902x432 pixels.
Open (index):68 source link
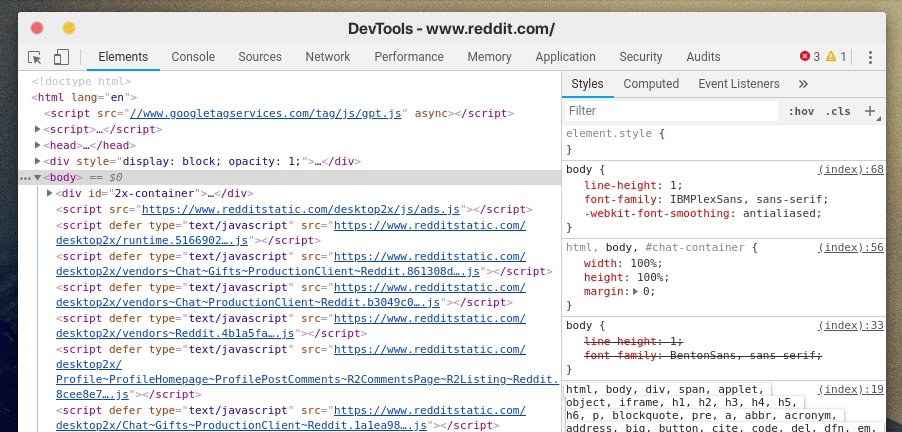tap(850, 170)
